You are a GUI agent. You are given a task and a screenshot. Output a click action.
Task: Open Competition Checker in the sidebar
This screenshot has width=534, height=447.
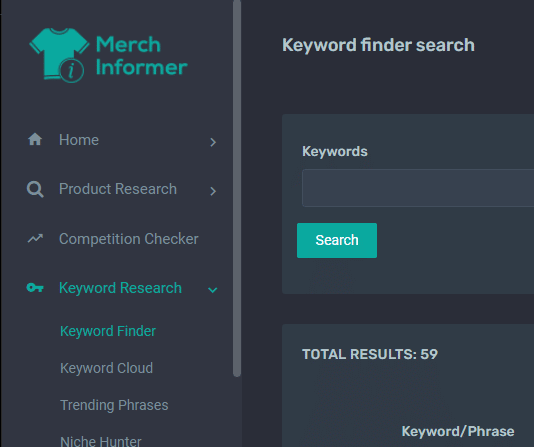point(129,239)
